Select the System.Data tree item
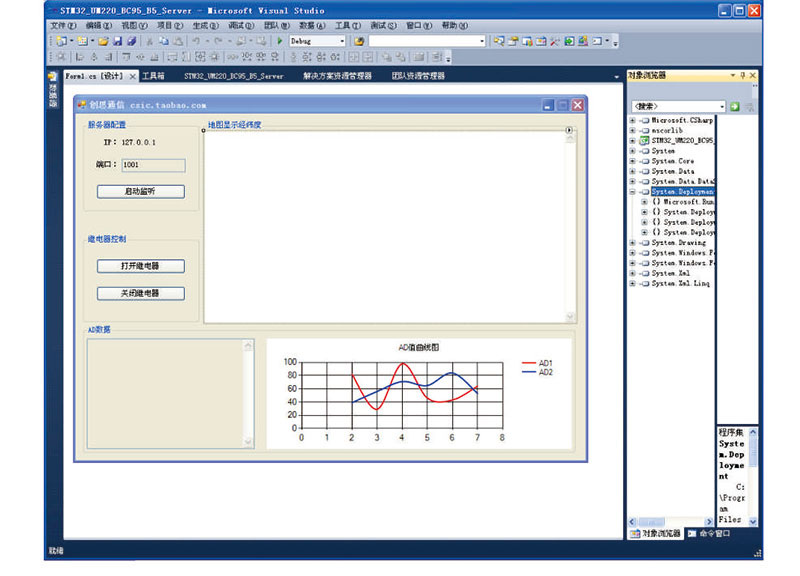Image resolution: width=800 pixels, height=576 pixels. point(672,171)
